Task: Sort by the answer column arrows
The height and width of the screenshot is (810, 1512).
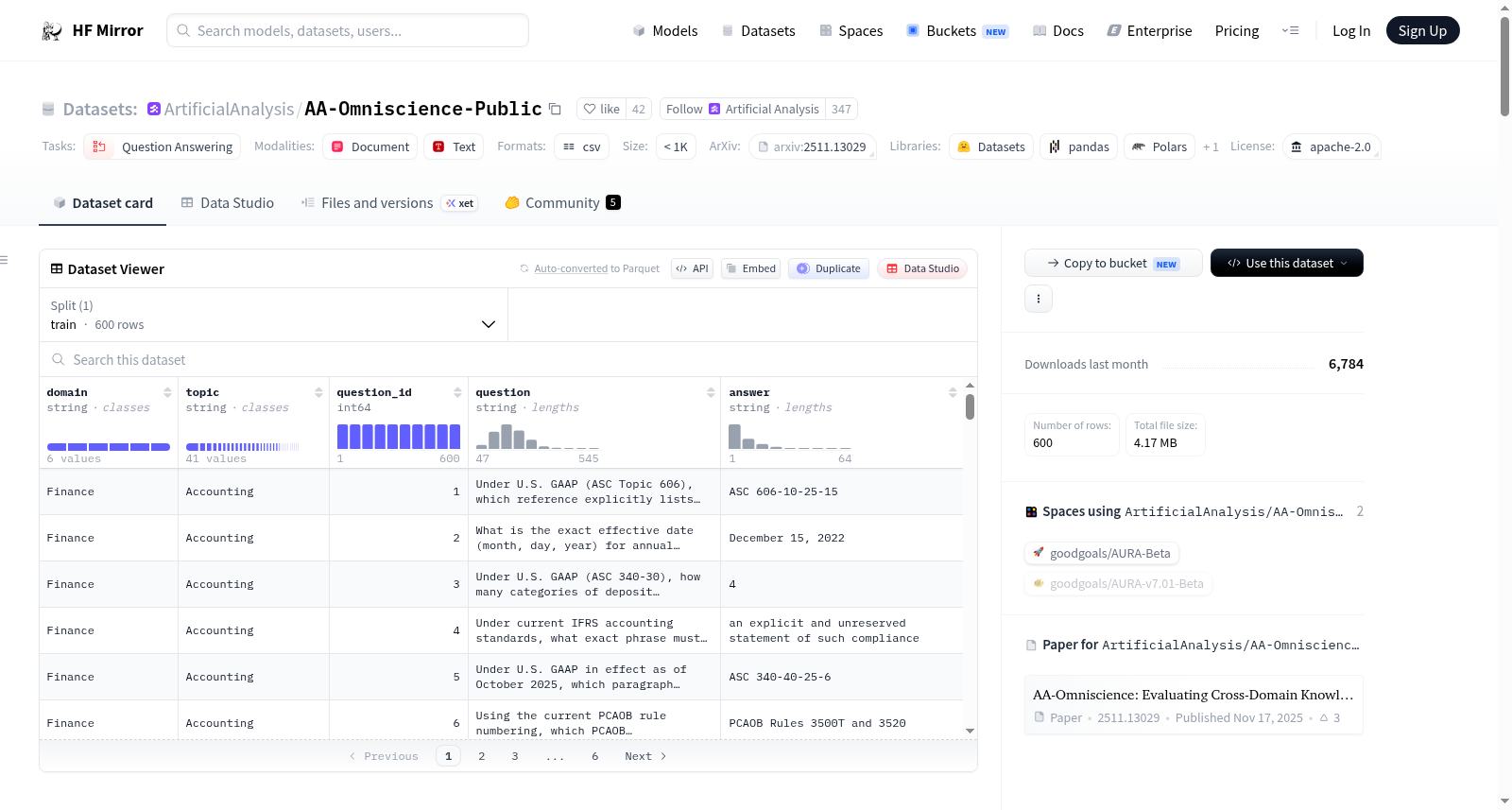Action: [953, 392]
